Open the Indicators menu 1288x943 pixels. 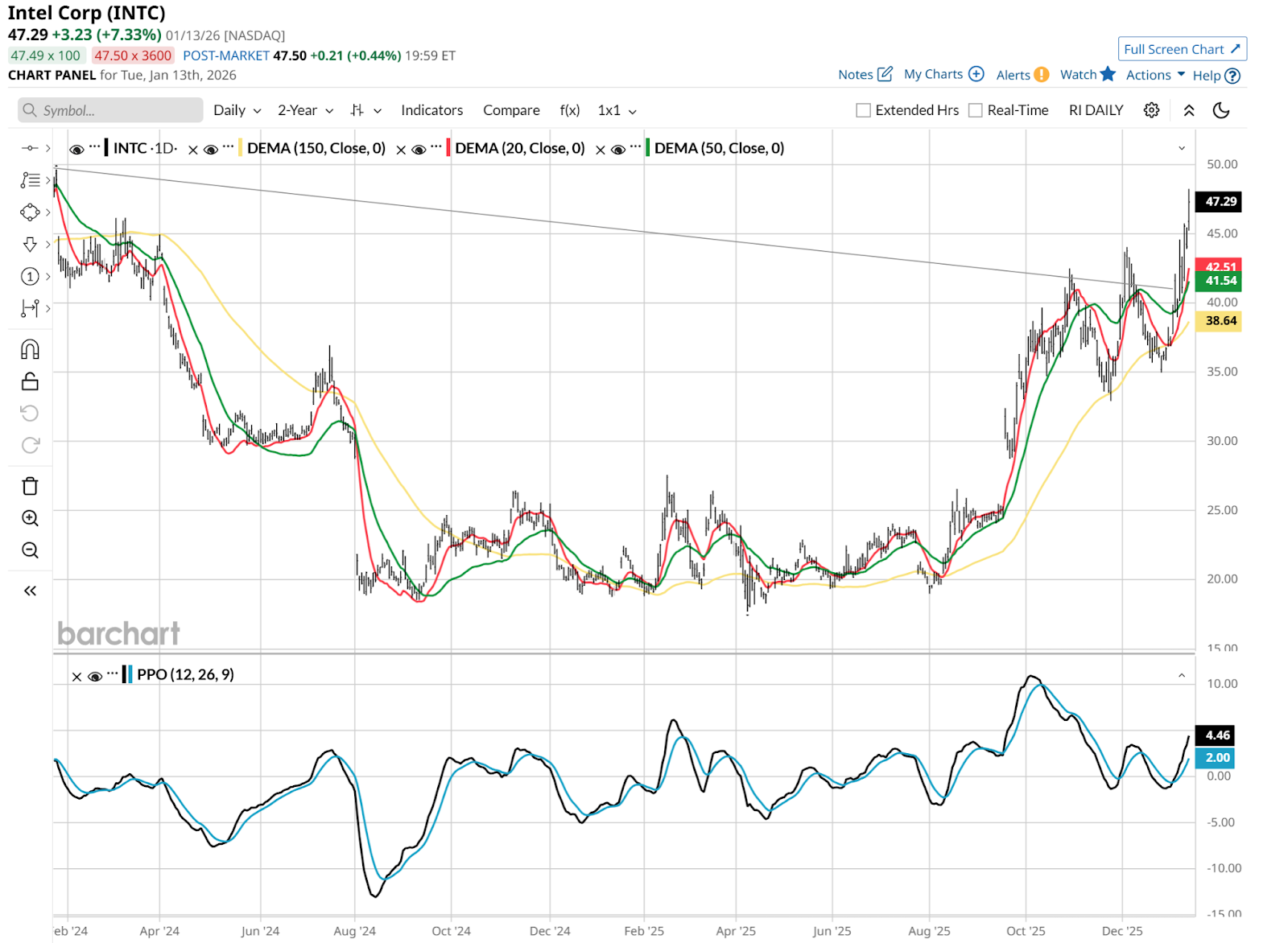coord(431,110)
